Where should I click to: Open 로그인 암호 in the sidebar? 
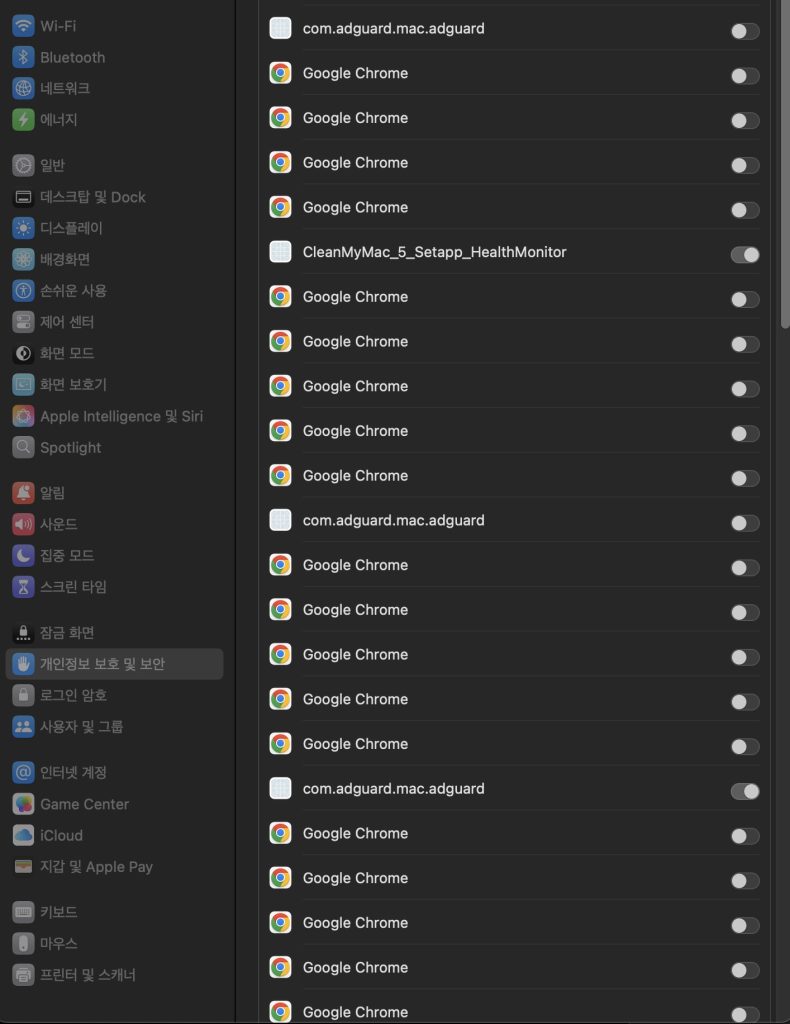[73, 695]
